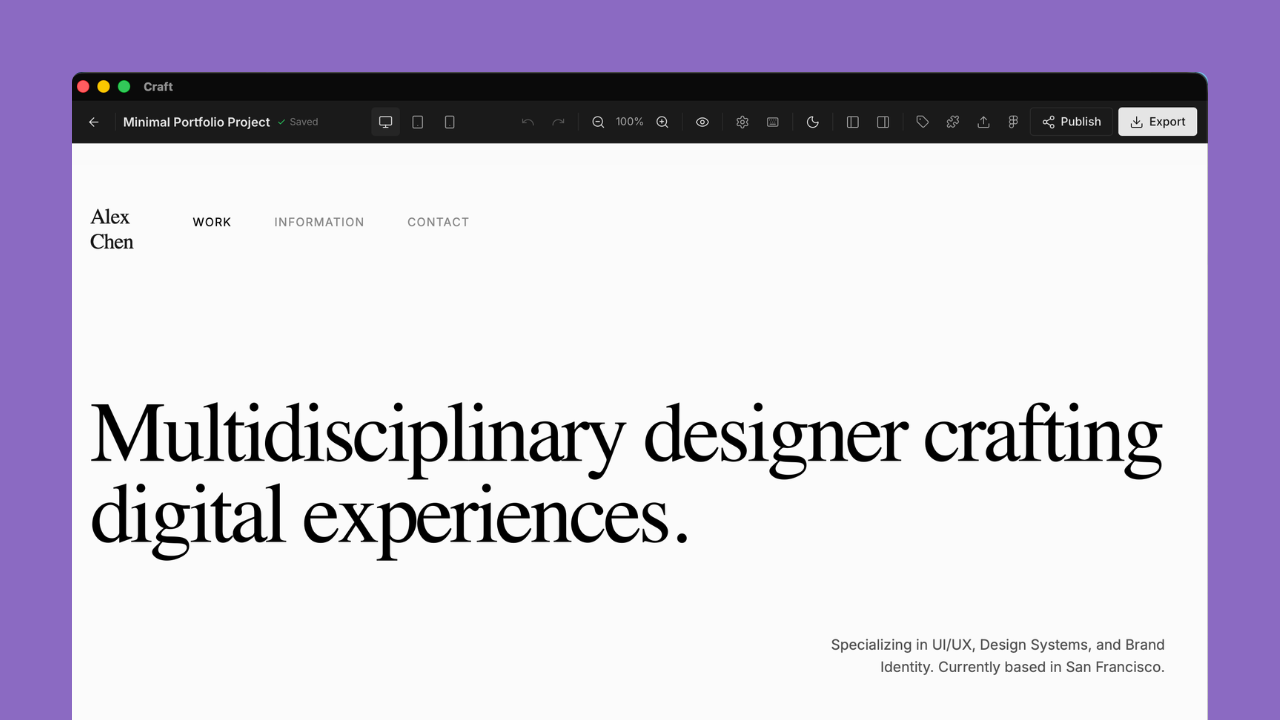This screenshot has height=720, width=1280.
Task: Click the redo arrow icon
Action: (559, 121)
